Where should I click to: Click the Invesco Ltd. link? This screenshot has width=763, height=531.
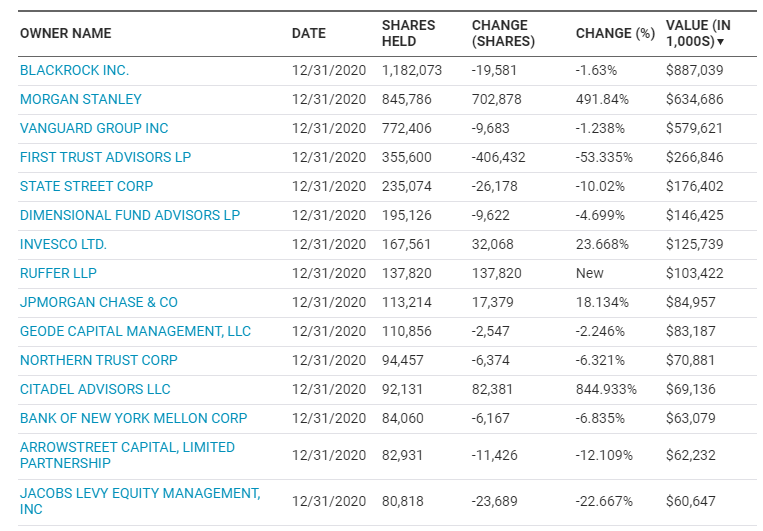(x=63, y=244)
